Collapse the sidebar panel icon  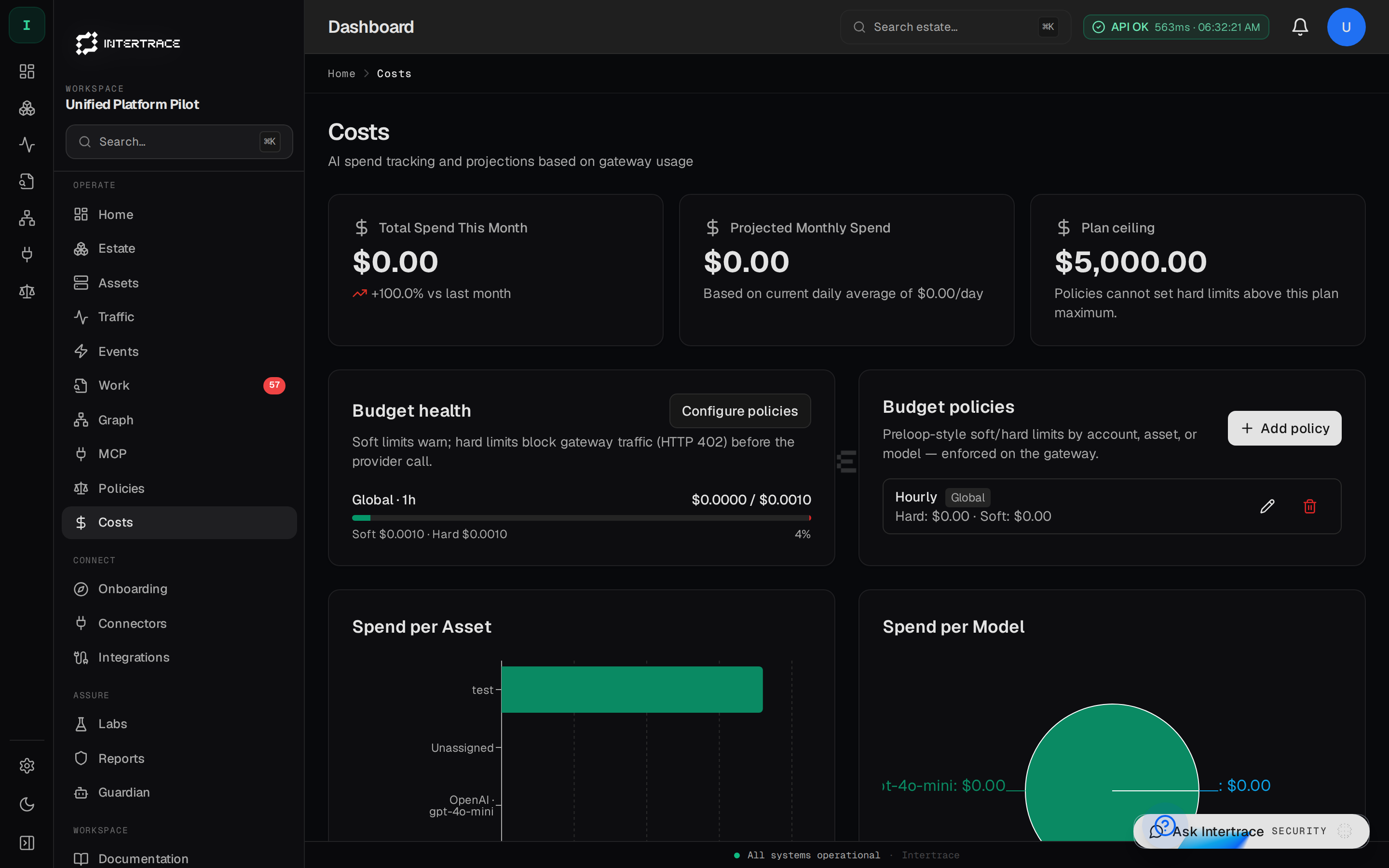pos(27,843)
